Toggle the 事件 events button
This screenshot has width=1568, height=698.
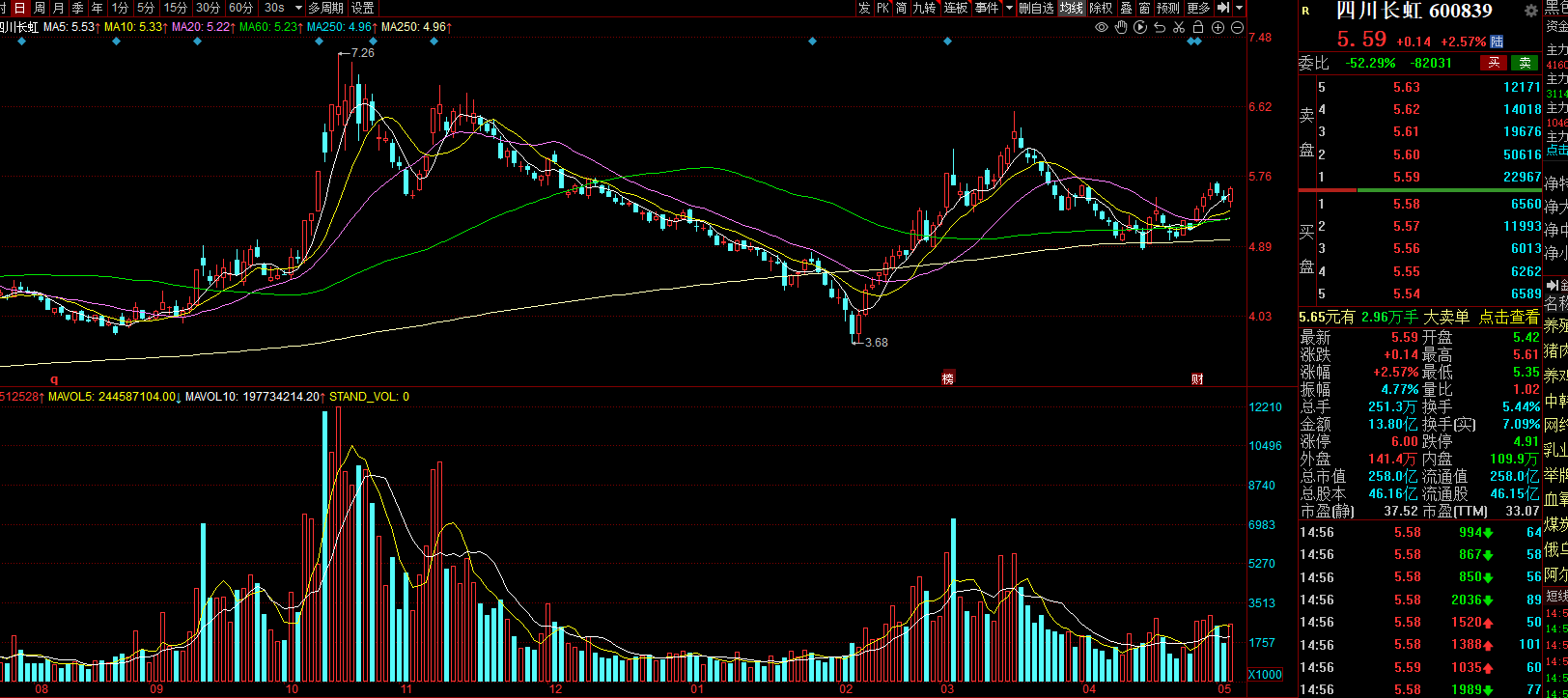[987, 8]
